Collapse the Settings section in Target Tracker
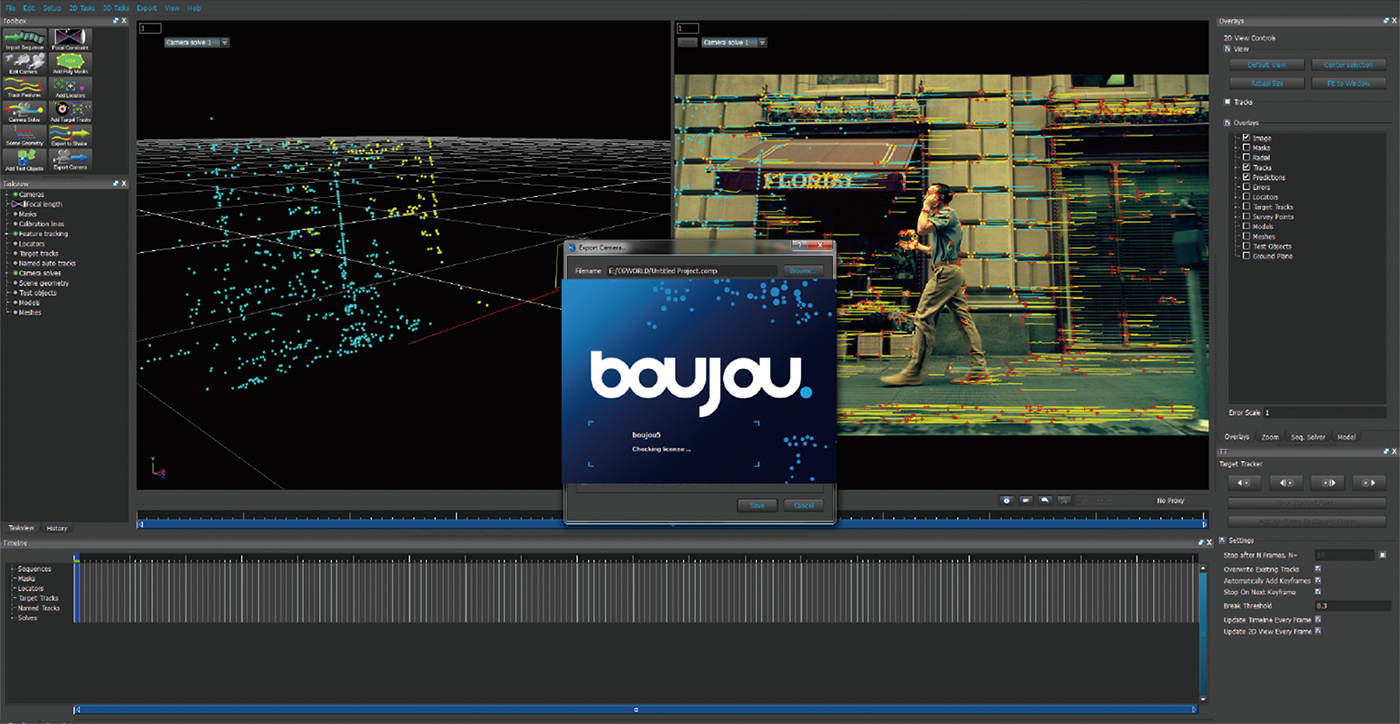Screen dimensions: 1400x724 pyautogui.click(x=1224, y=540)
